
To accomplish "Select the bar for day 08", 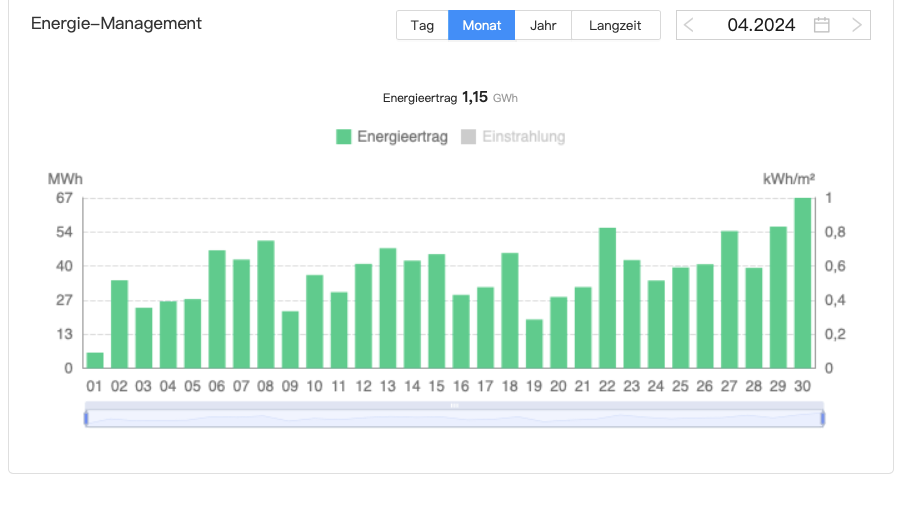I will (x=266, y=305).
